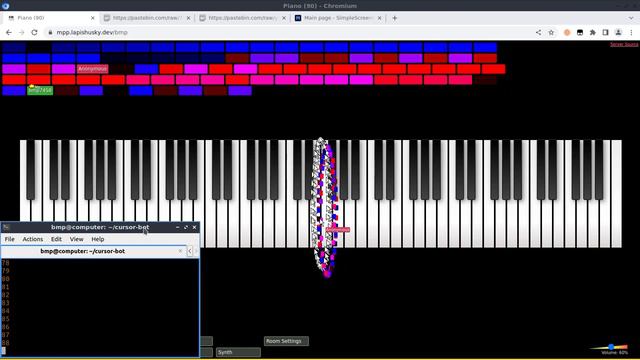640x360 pixels.
Task: Open the terminal Edit menu
Action: coord(56,239)
